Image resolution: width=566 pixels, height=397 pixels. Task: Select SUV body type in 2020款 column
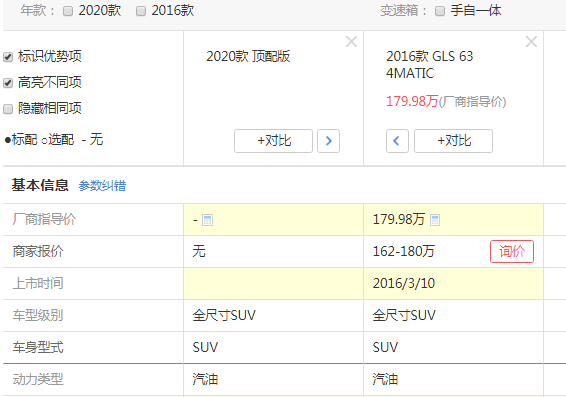click(205, 347)
